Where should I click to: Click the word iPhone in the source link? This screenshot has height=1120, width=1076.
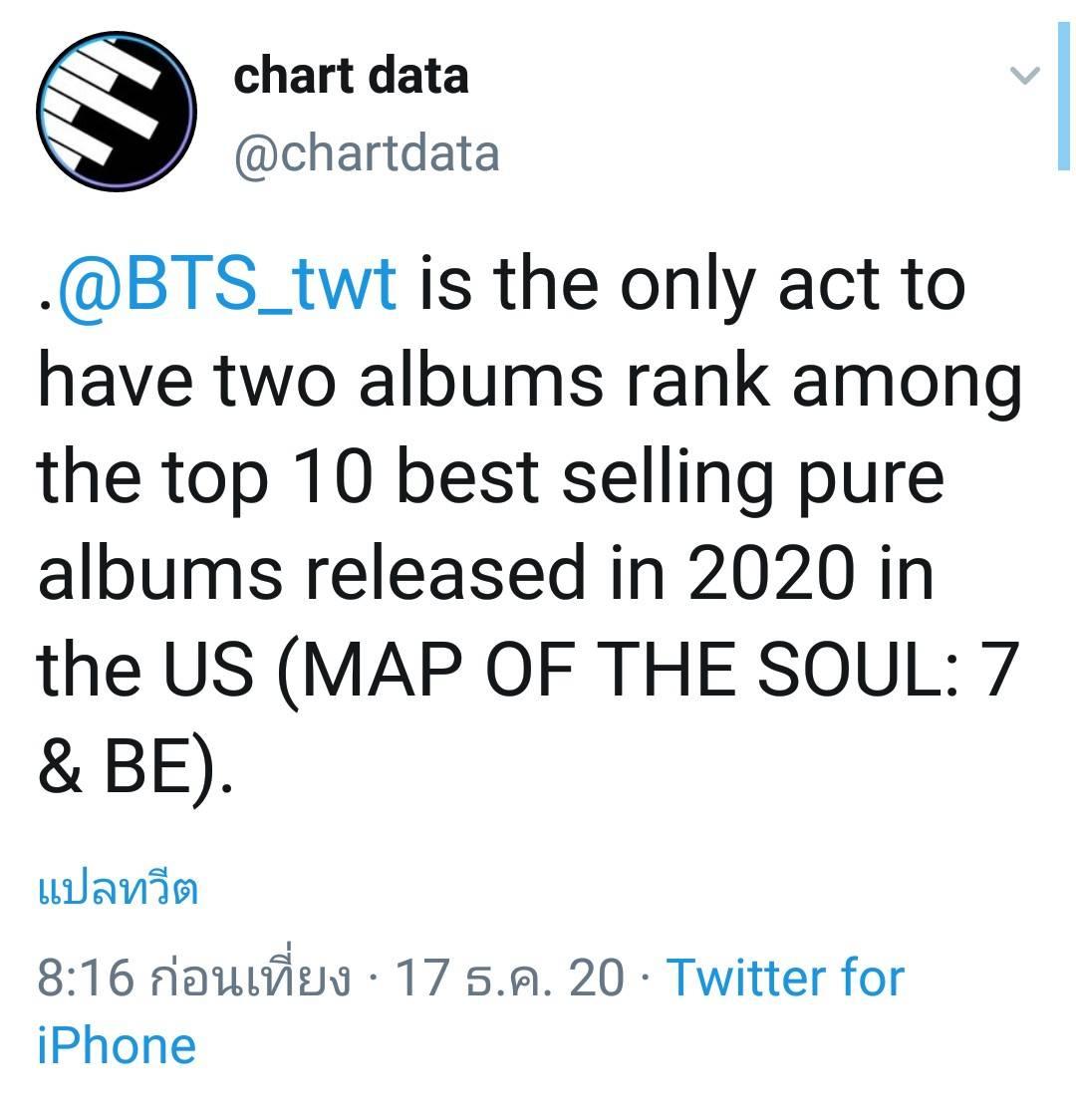[117, 1045]
